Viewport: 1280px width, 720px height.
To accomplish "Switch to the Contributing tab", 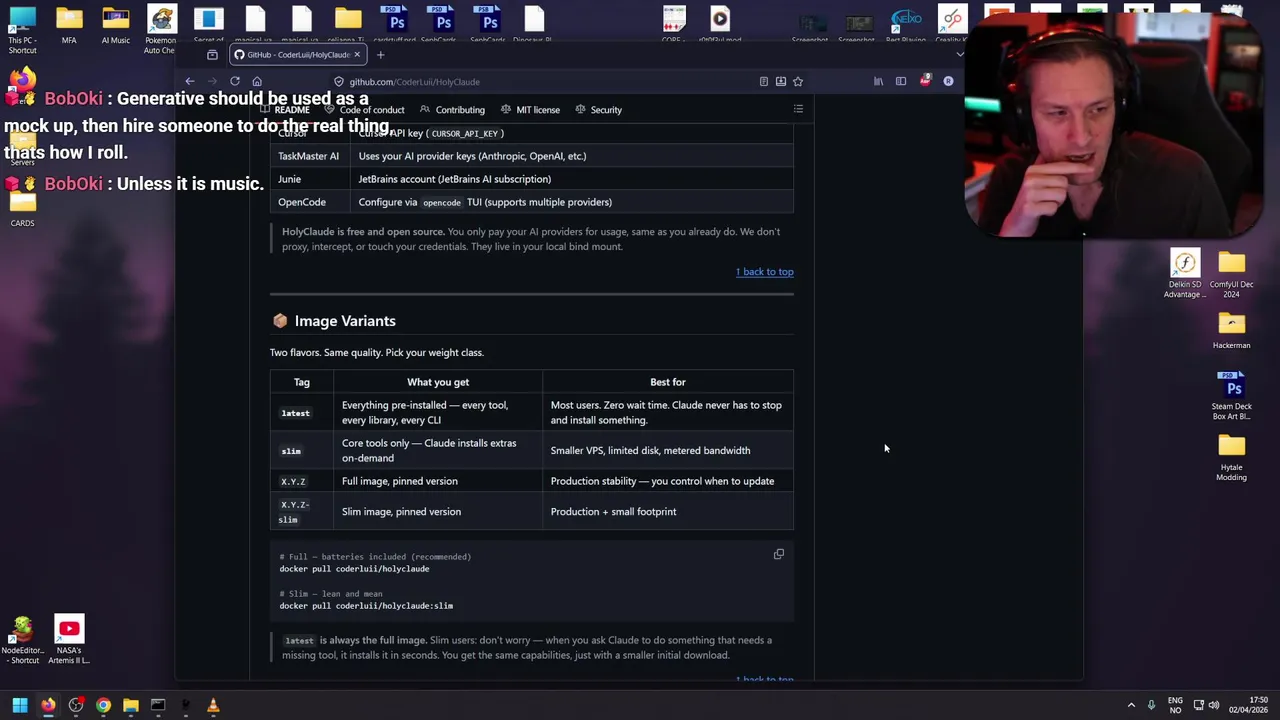I will click(x=453, y=110).
